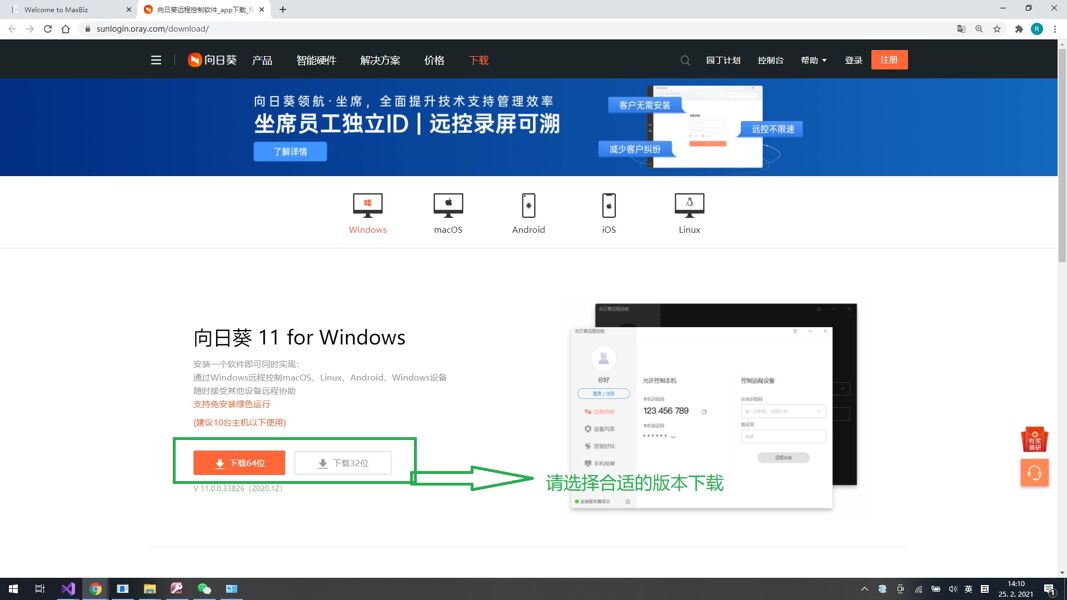Open the site search magnifier icon
Viewport: 1067px width, 600px height.
click(685, 61)
